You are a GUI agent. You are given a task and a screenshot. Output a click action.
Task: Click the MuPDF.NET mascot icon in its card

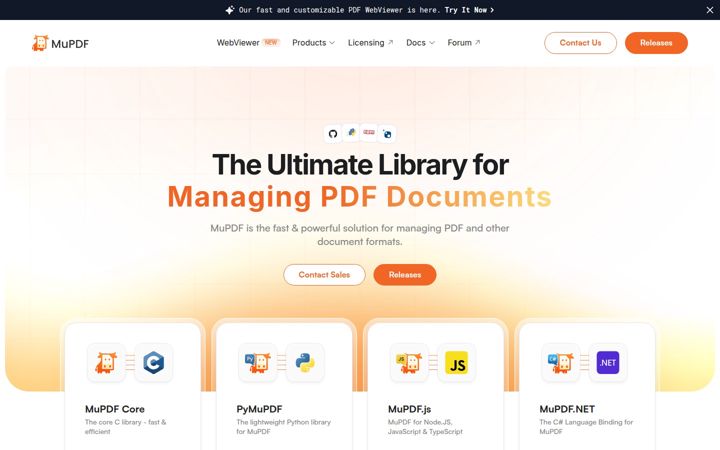(561, 363)
